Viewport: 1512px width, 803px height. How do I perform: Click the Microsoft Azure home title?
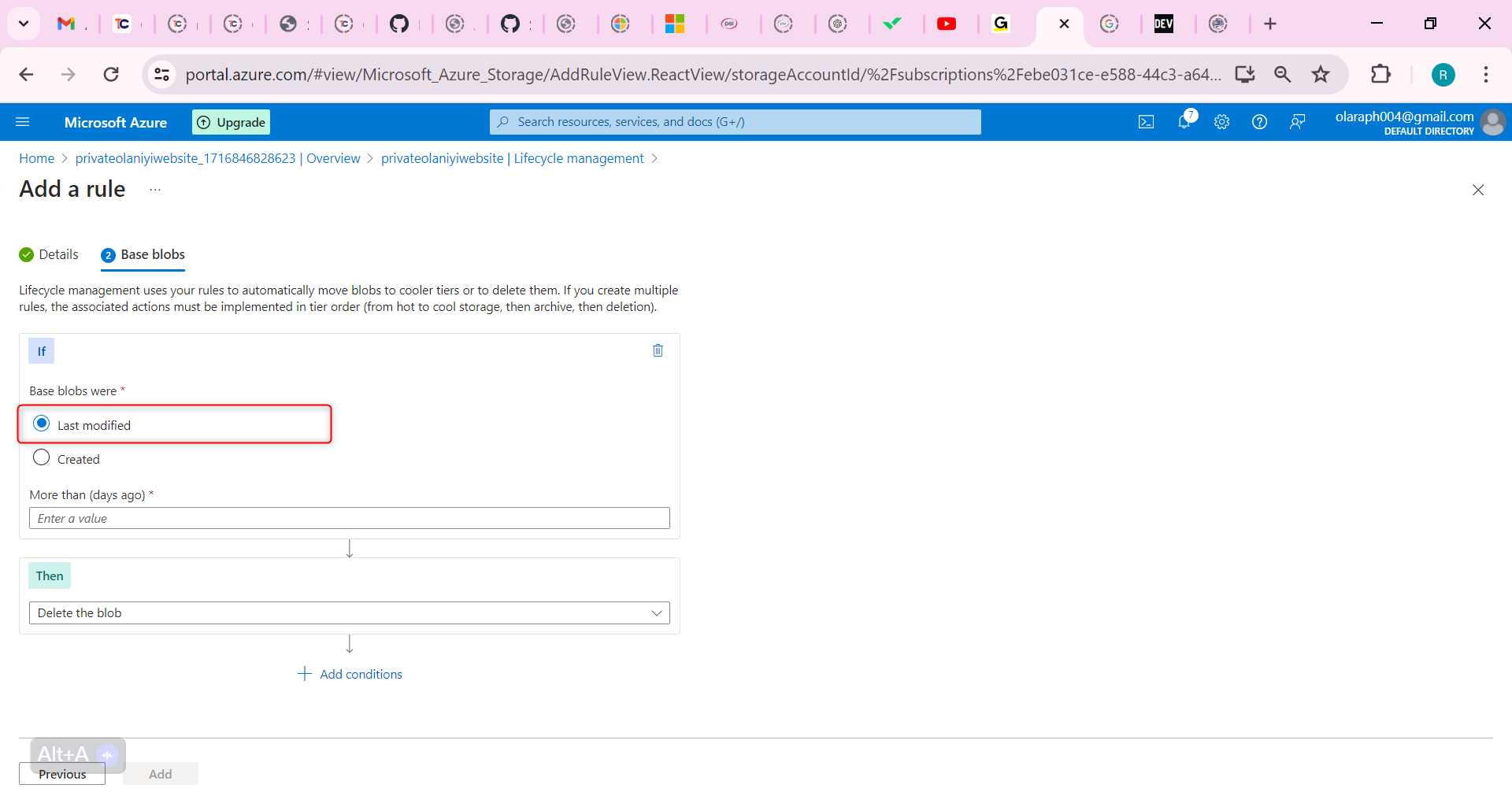point(116,122)
